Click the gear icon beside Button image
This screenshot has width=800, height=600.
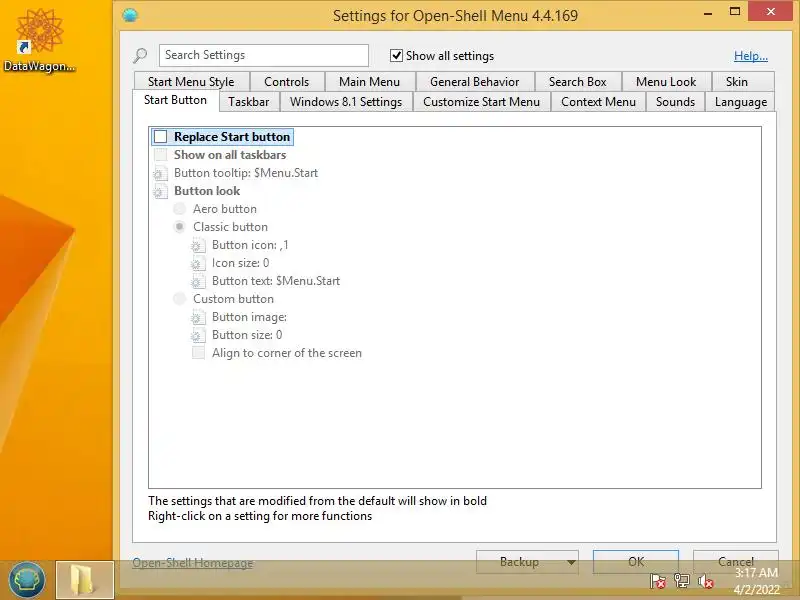(x=198, y=317)
